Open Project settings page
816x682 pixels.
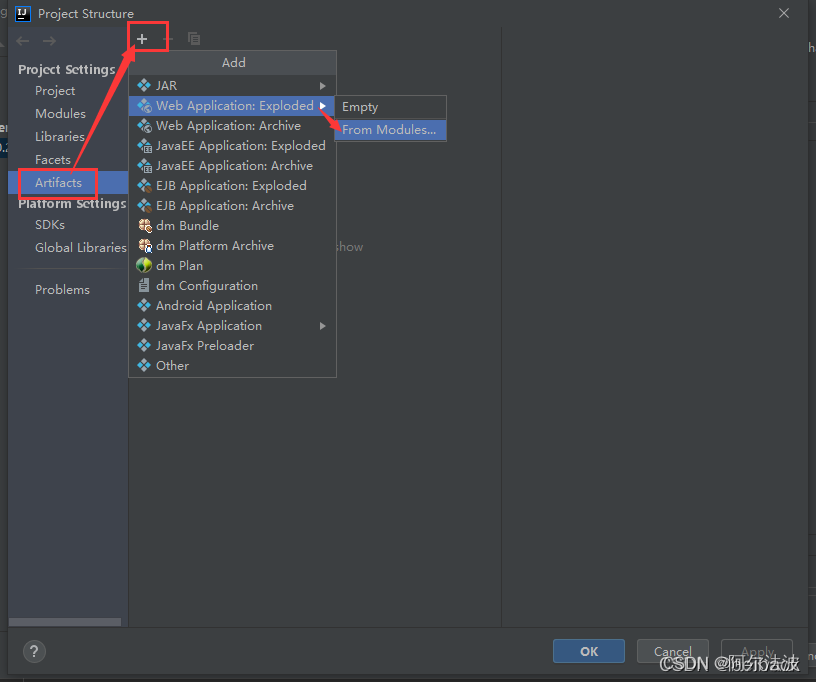tap(55, 91)
